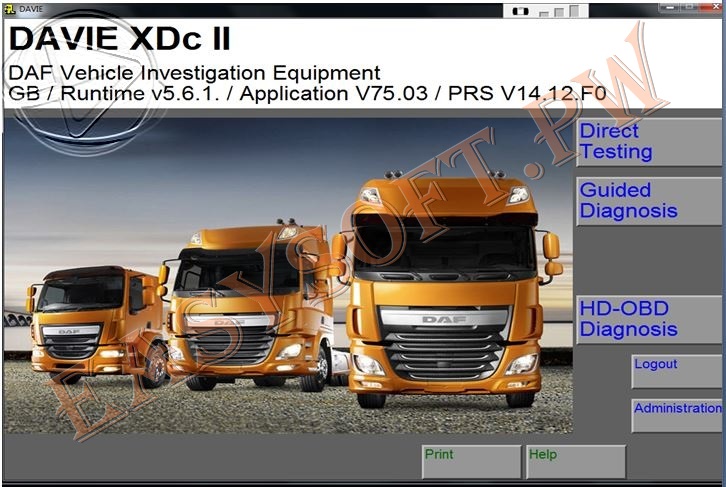Log out with the Logout button
726x487 pixels.
pyautogui.click(x=676, y=371)
